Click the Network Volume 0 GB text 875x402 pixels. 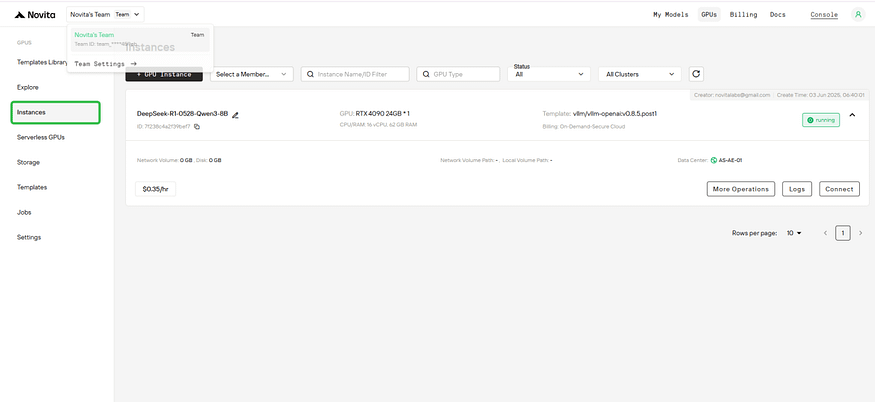pos(165,160)
